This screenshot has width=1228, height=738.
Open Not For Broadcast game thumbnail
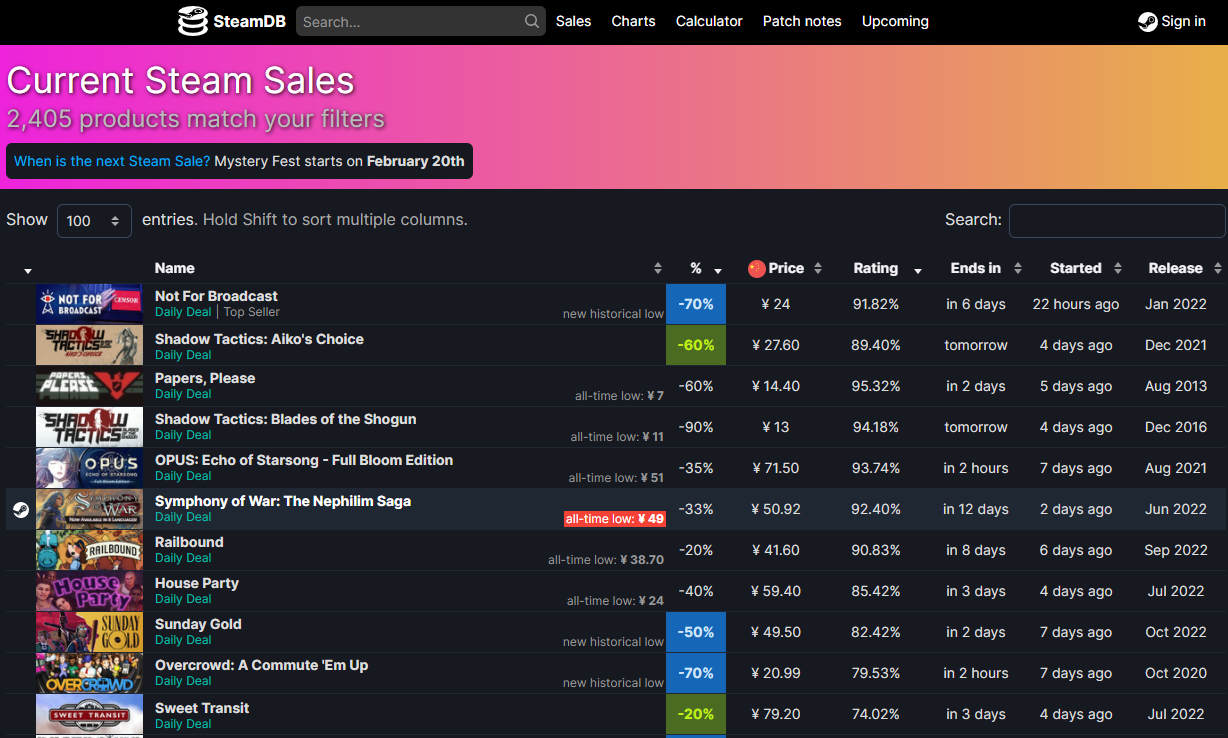click(x=89, y=304)
